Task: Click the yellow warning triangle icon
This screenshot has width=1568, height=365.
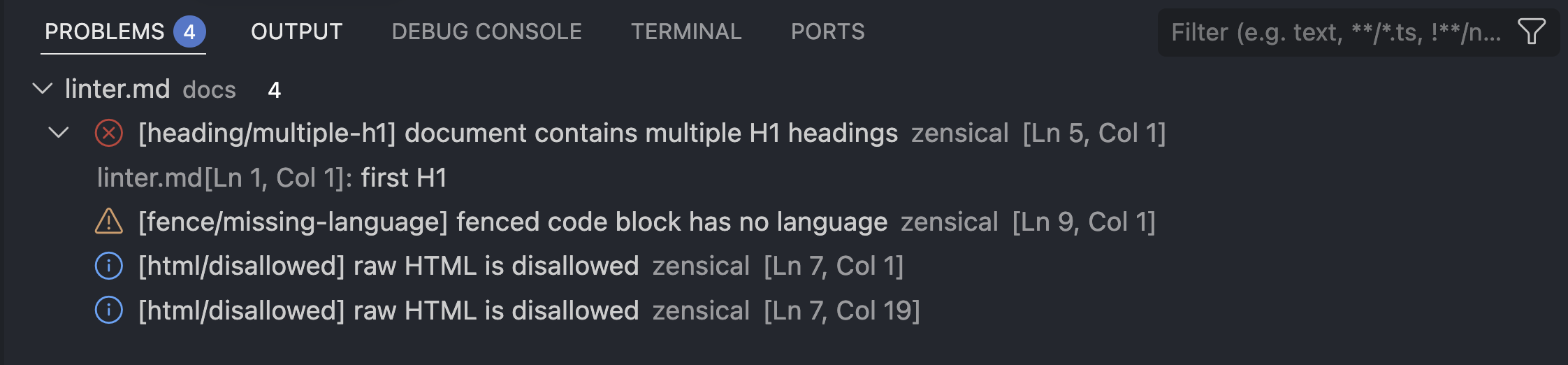Action: click(x=109, y=221)
